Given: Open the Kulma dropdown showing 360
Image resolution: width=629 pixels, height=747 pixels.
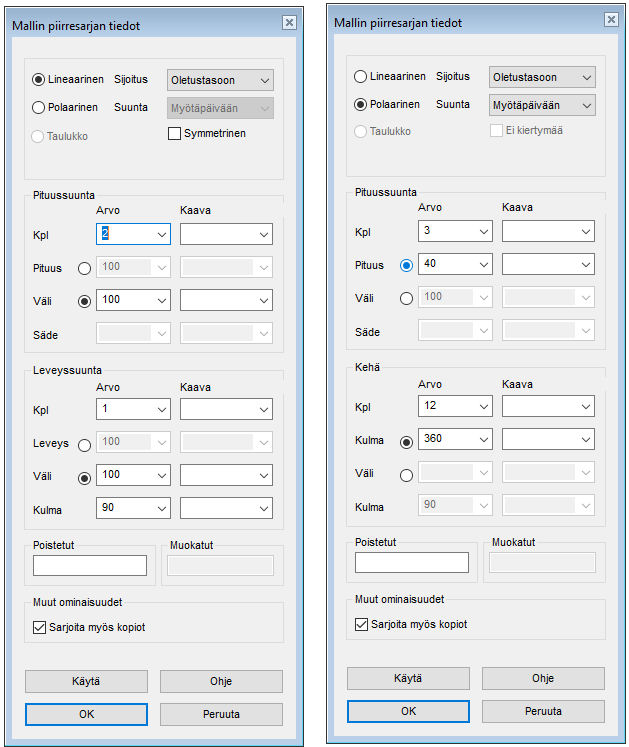Looking at the screenshot, I should tap(484, 439).
